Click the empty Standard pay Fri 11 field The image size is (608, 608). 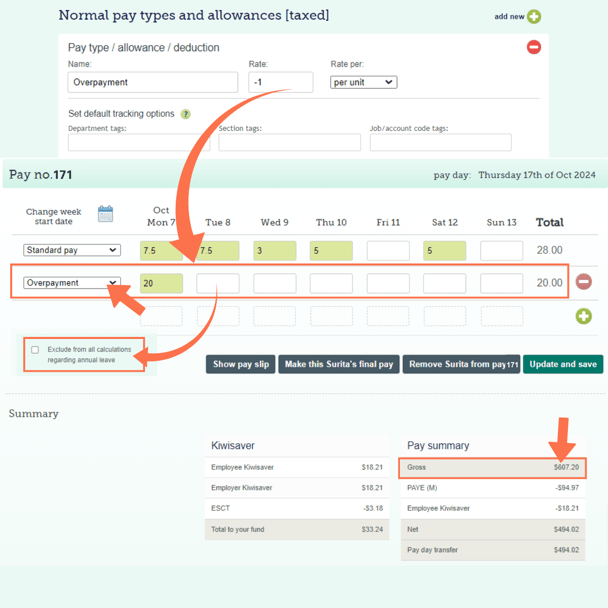388,250
